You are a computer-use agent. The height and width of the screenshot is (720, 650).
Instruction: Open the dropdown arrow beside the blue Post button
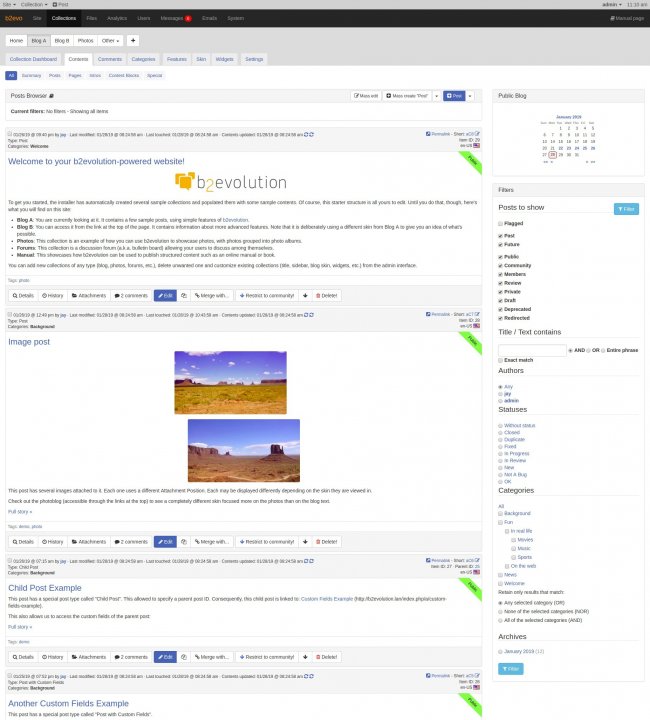pyautogui.click(x=470, y=96)
